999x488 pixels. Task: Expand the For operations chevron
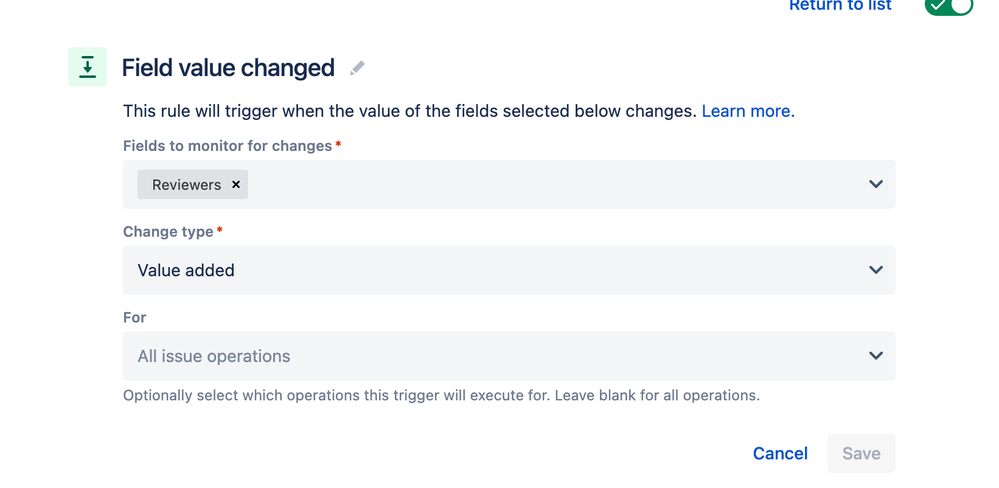(x=876, y=355)
